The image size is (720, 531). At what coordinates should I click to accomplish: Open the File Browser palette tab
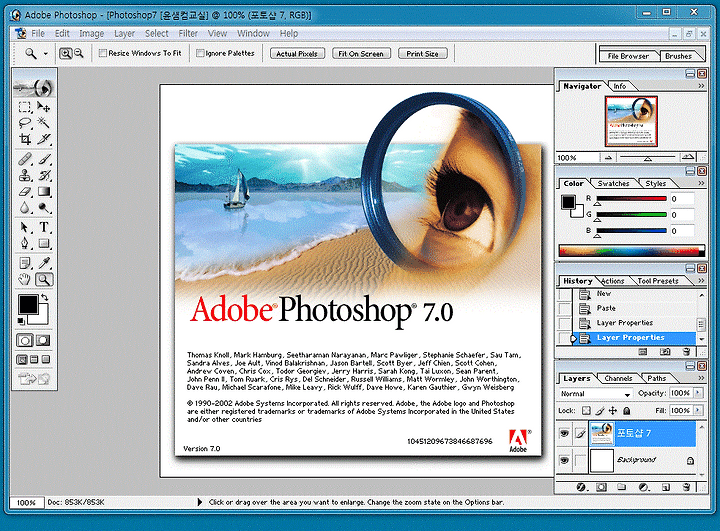[628, 56]
